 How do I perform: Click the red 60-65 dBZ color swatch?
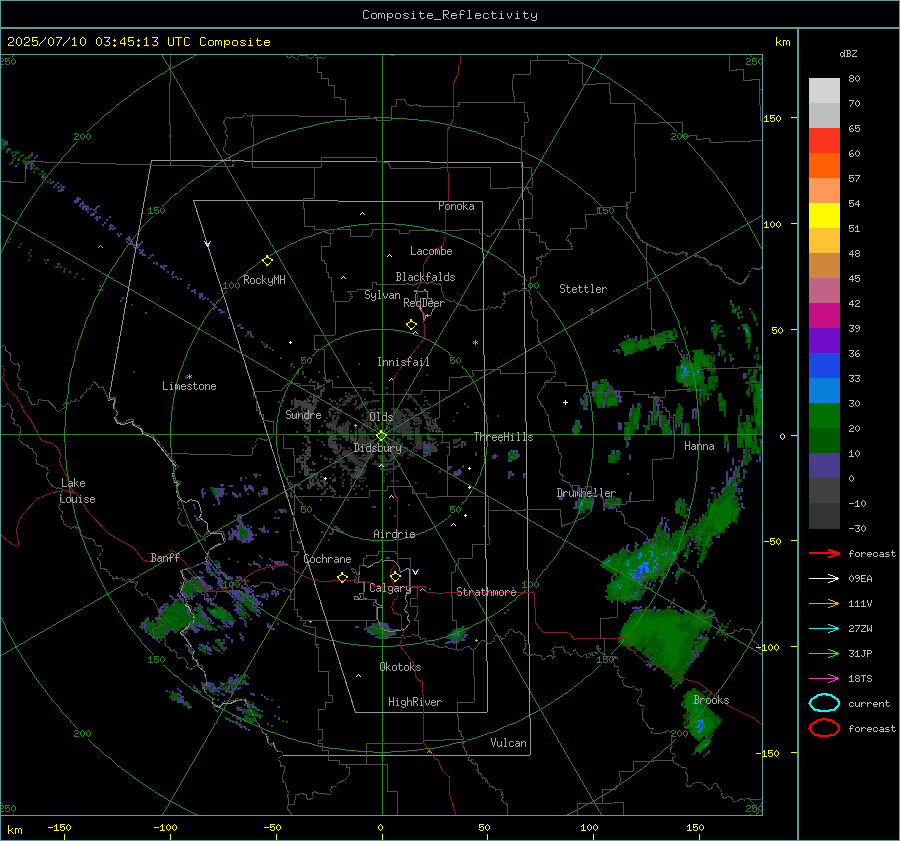pos(824,141)
